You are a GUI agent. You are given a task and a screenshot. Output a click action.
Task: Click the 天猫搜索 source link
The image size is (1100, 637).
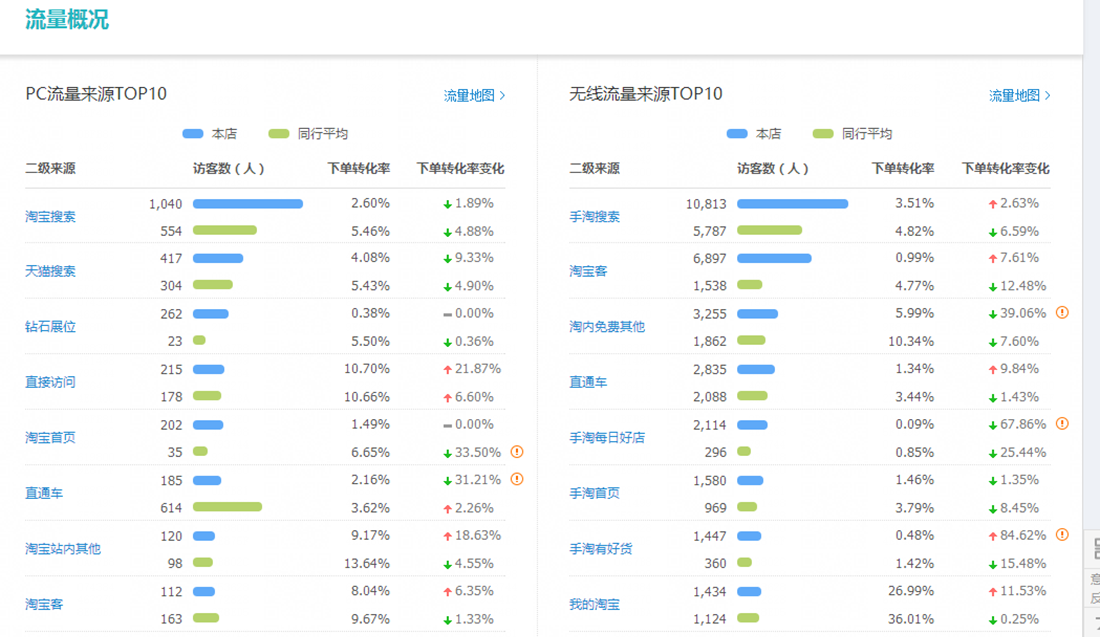(x=50, y=271)
